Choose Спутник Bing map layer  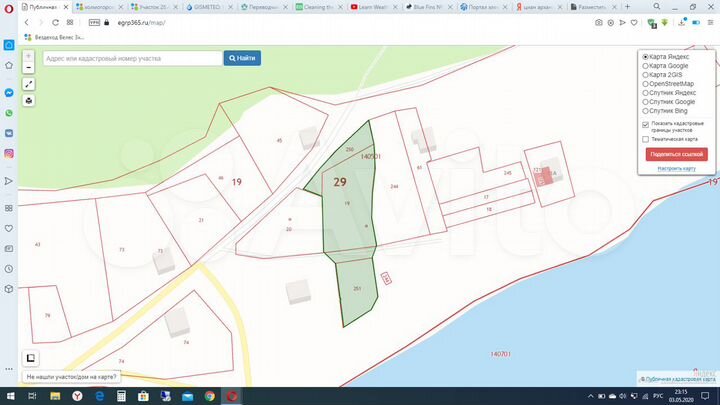pyautogui.click(x=645, y=111)
